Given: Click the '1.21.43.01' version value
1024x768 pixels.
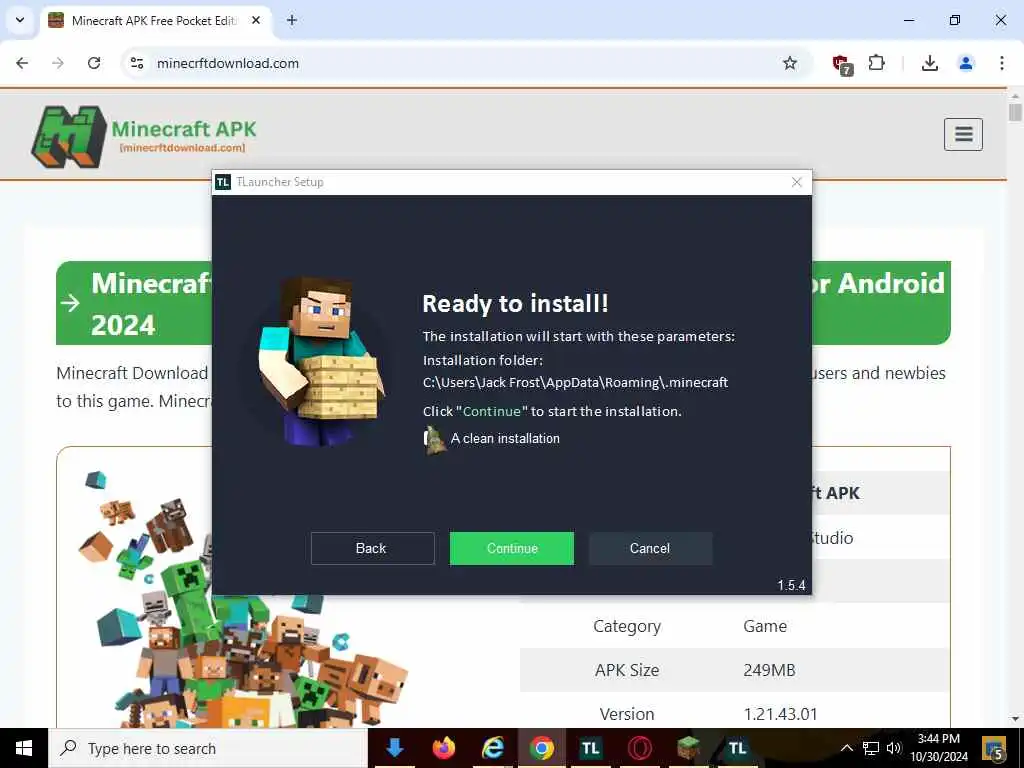Looking at the screenshot, I should (780, 714).
